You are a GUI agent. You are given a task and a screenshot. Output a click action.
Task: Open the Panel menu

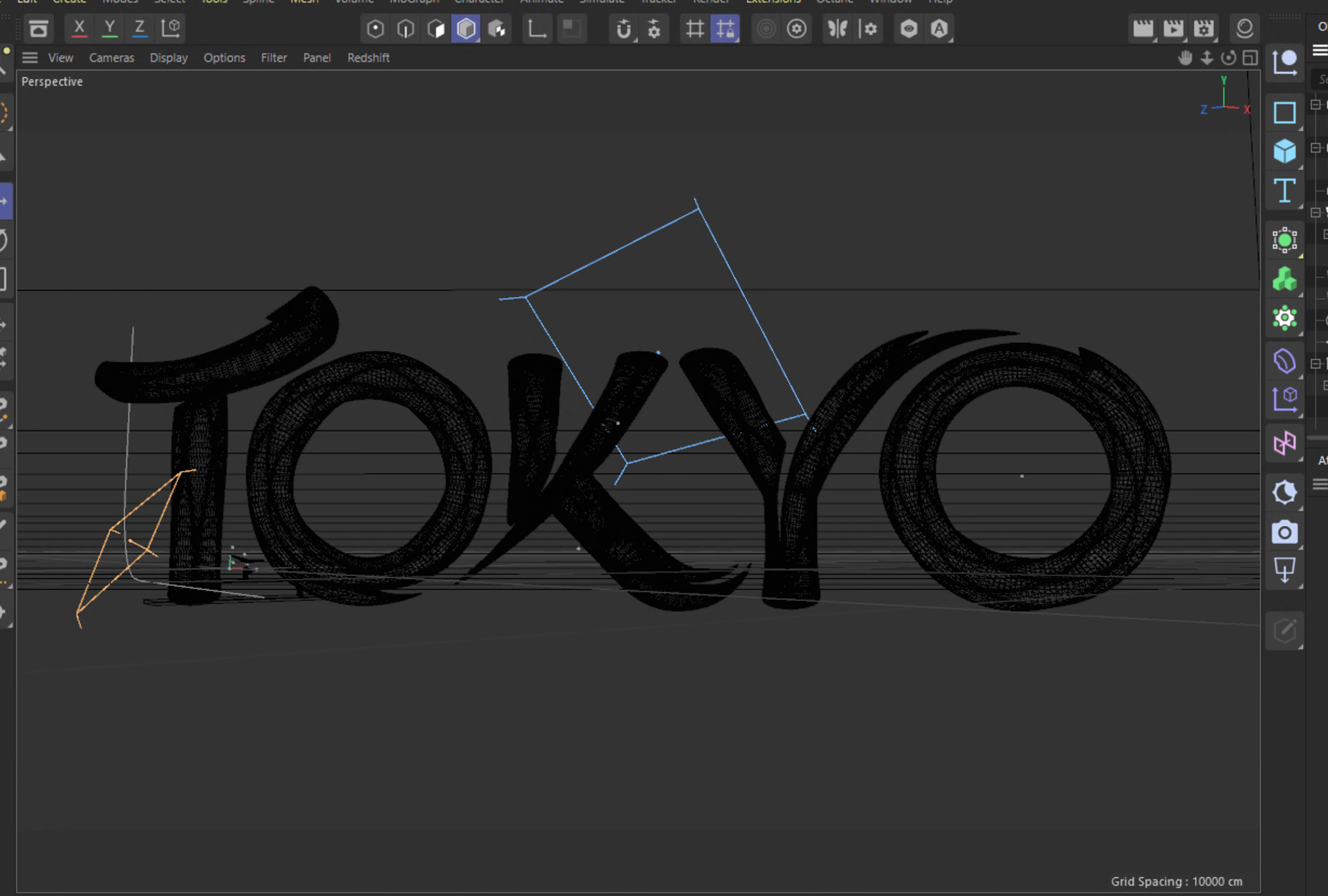click(x=317, y=58)
